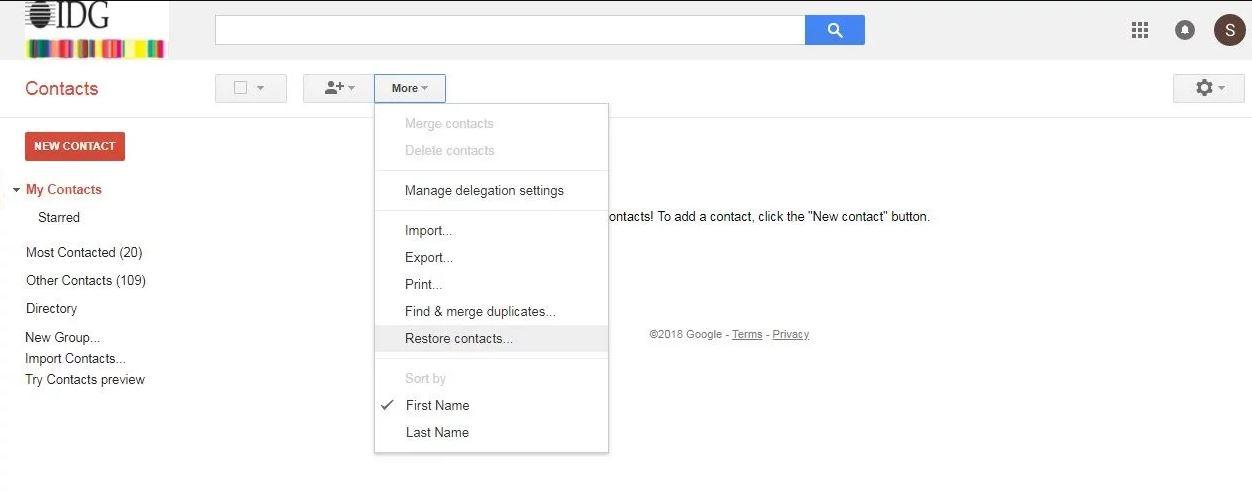The width and height of the screenshot is (1252, 499).
Task: Click the blue search magnifier button
Action: pos(834,30)
